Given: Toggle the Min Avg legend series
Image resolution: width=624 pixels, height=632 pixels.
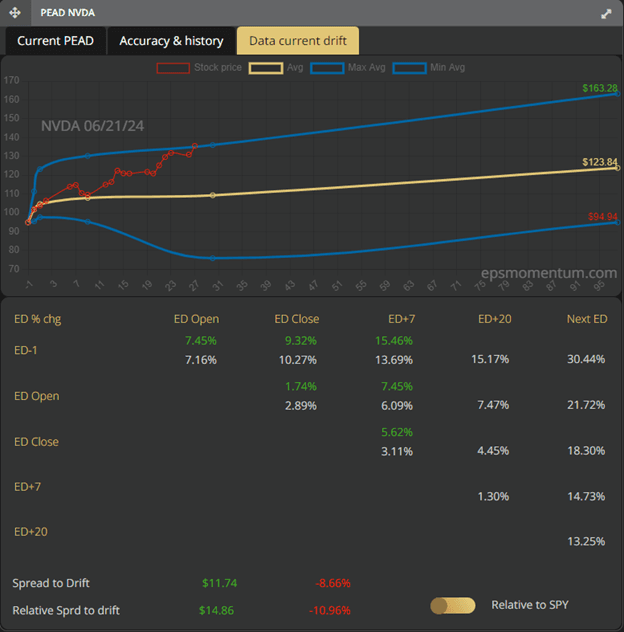Looking at the screenshot, I should coord(429,68).
